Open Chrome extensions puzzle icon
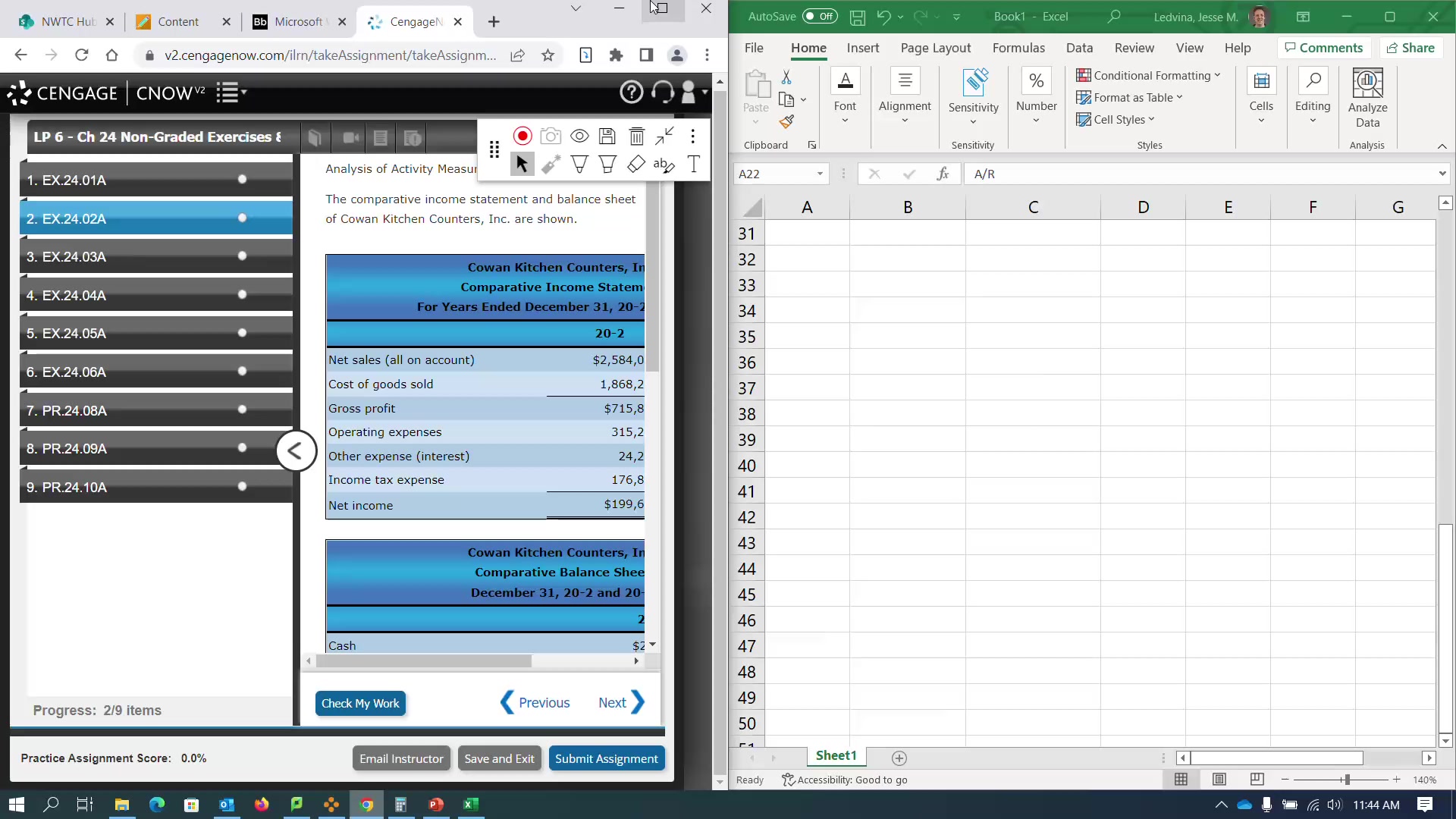 (x=616, y=55)
